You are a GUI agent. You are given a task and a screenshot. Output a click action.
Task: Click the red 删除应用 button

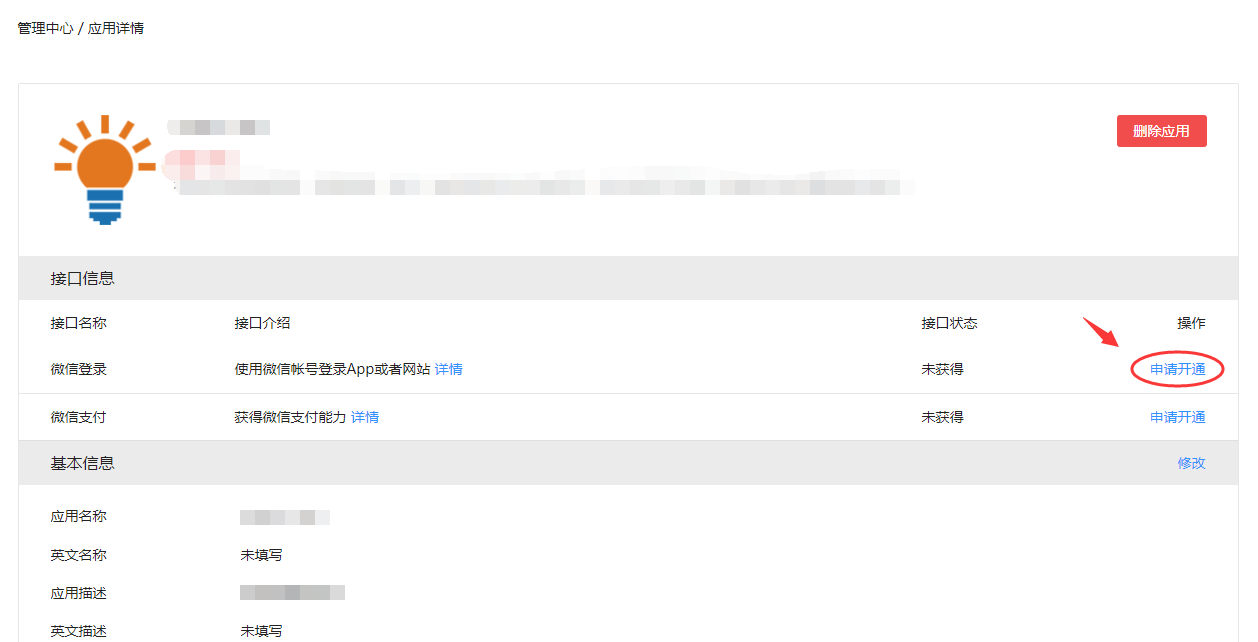(x=1161, y=131)
